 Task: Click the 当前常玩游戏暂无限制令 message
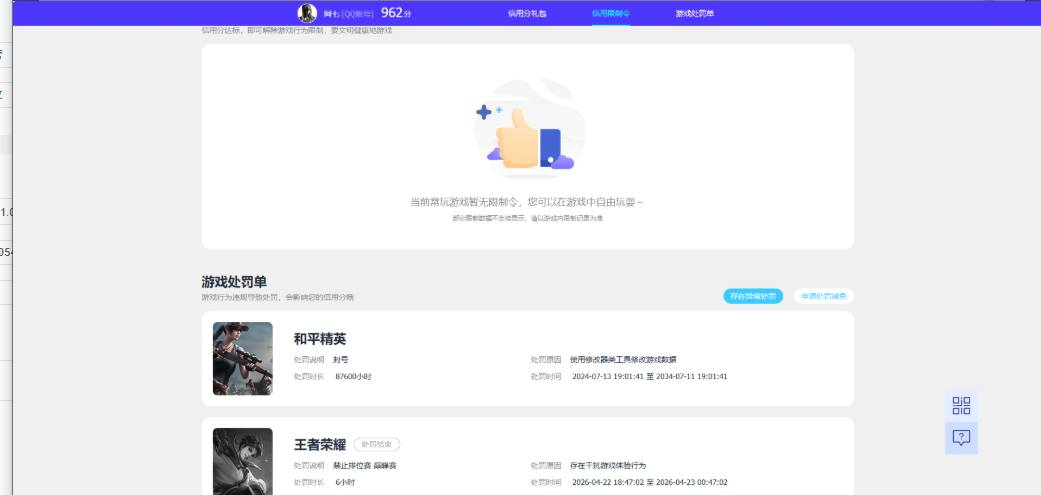point(527,202)
